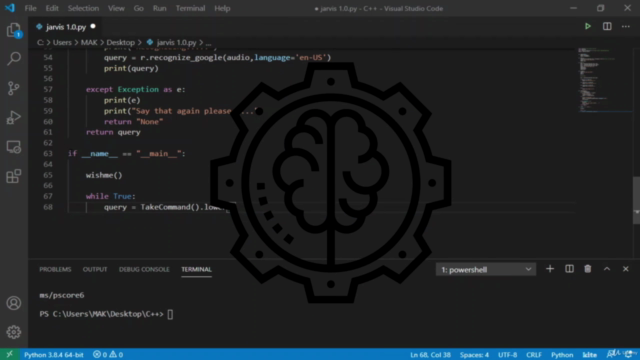Screen dimensions: 640x360
Task: Click the print(query) statement on line 55
Action: [x=131, y=68]
